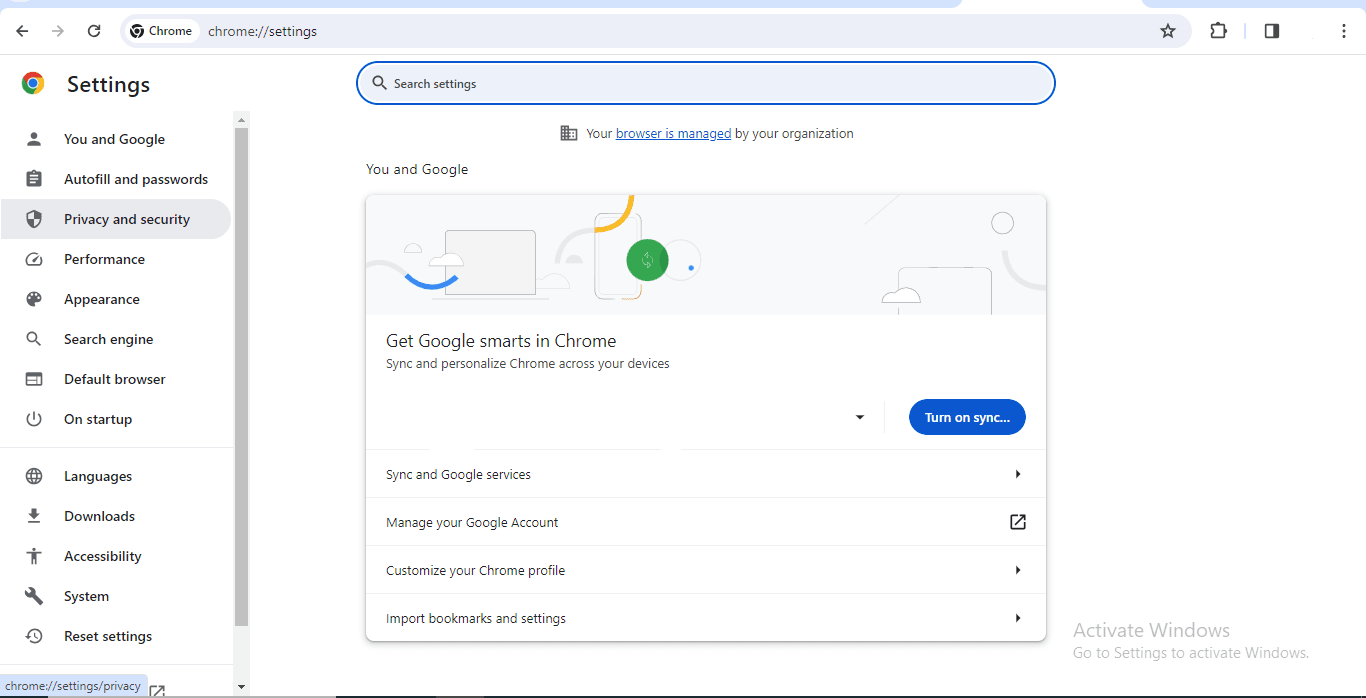Screen dimensions: 1366x698
Task: Open Manage your Google Account external-link icon
Action: (1018, 522)
